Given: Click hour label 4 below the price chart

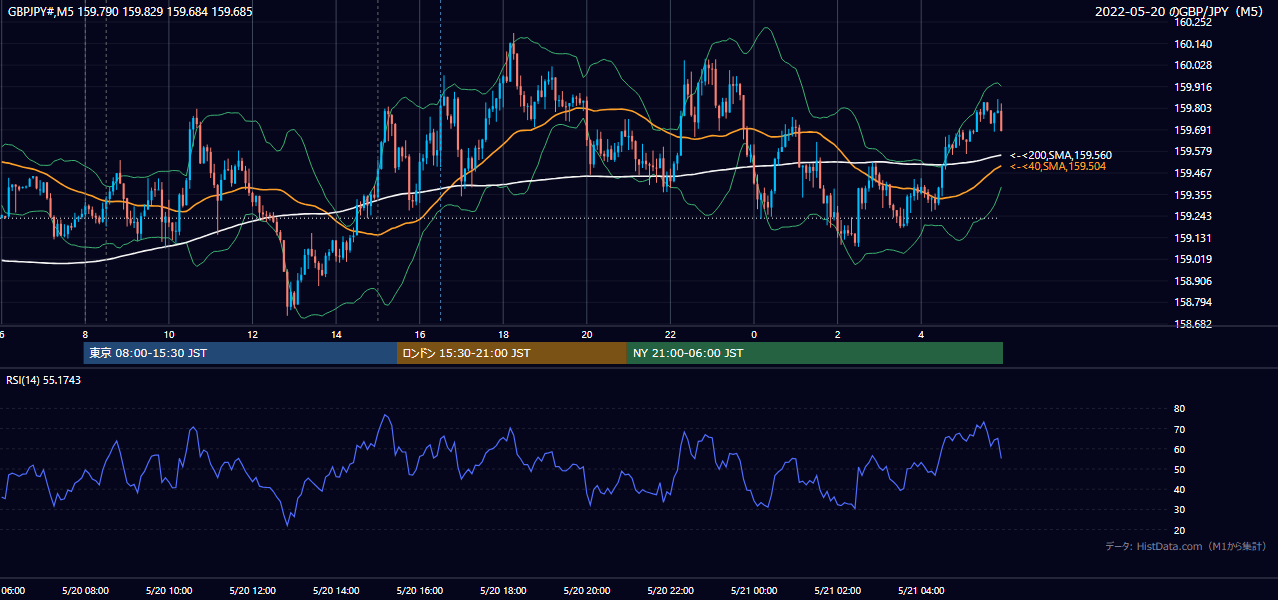Looking at the screenshot, I should 922,334.
